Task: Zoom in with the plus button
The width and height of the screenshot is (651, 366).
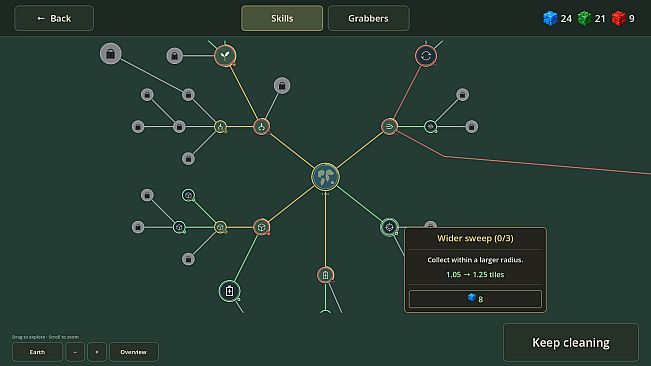Action: point(97,352)
